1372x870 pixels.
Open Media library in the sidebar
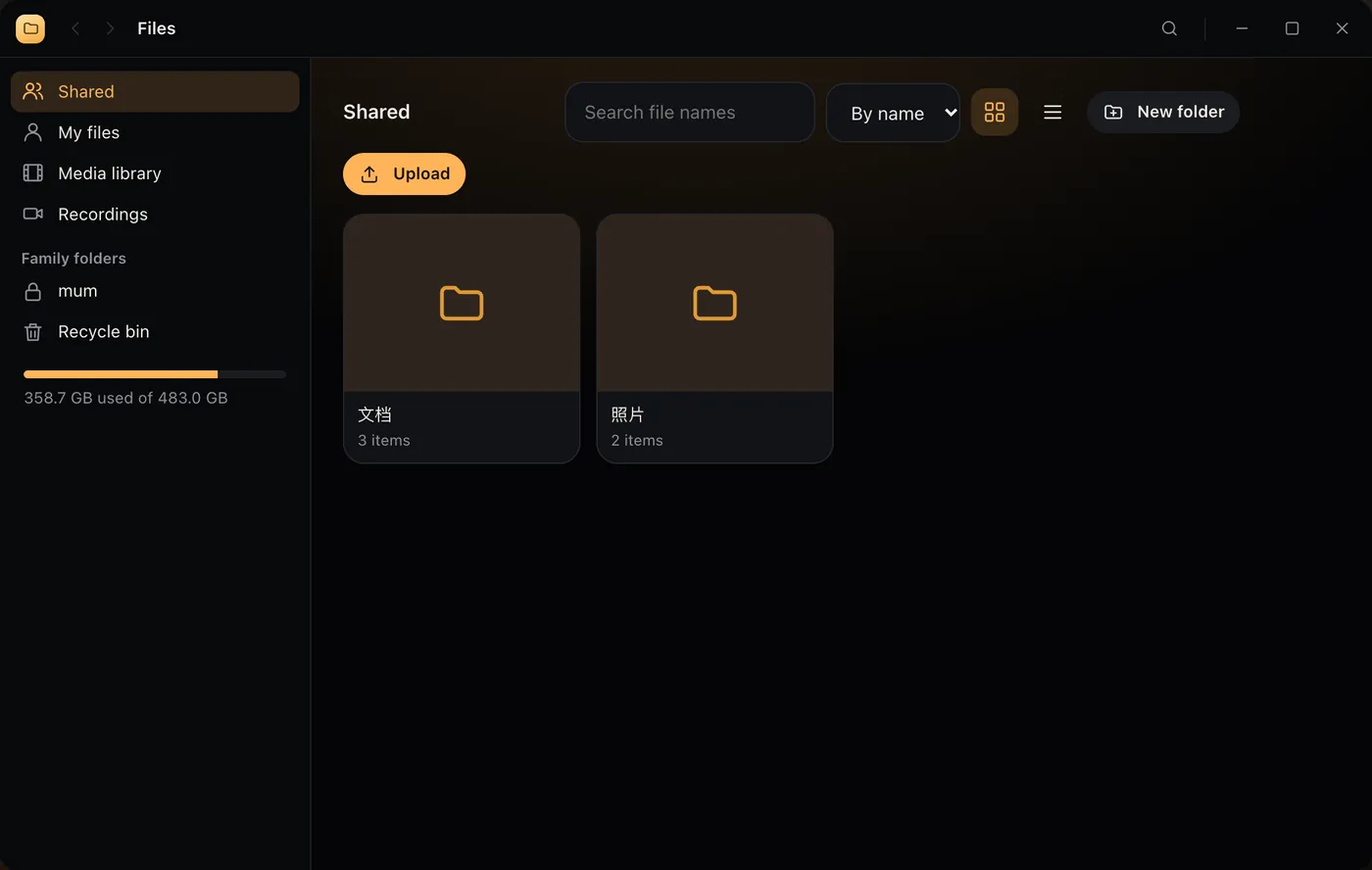pos(155,173)
